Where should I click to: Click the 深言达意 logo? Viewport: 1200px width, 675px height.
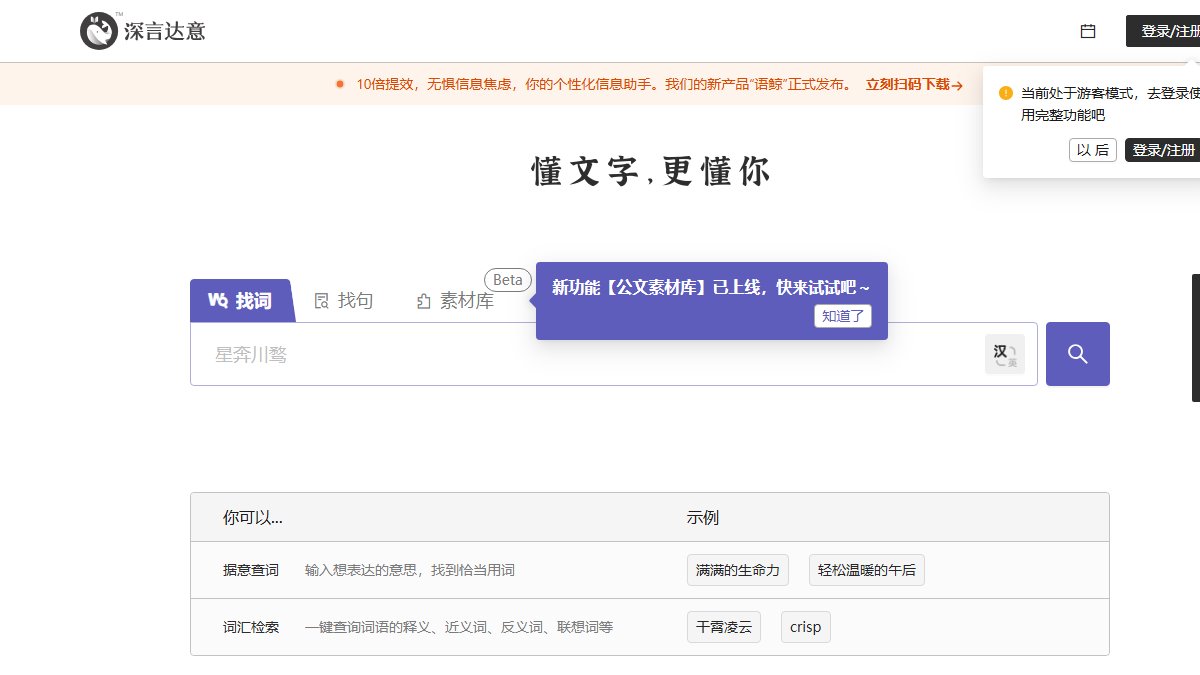pyautogui.click(x=143, y=31)
